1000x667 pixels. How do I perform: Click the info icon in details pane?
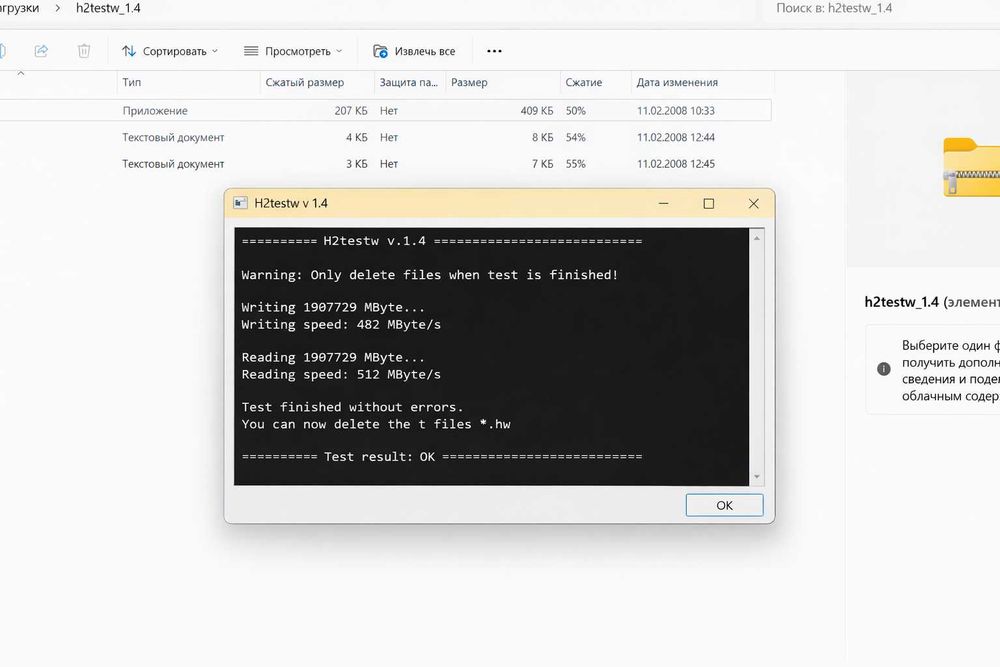click(883, 369)
